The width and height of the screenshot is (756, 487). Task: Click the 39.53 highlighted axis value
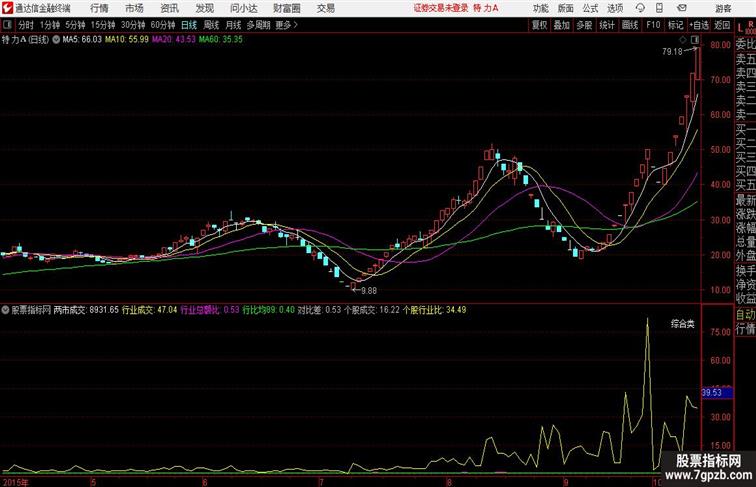pos(717,392)
